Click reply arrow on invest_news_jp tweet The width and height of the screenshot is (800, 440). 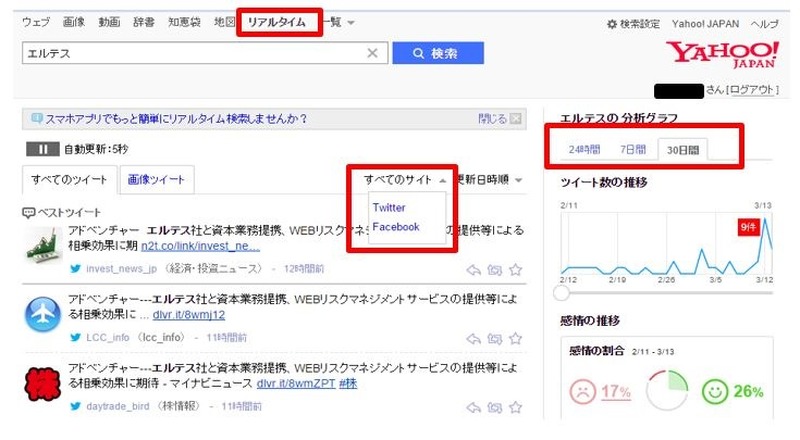pos(474,269)
